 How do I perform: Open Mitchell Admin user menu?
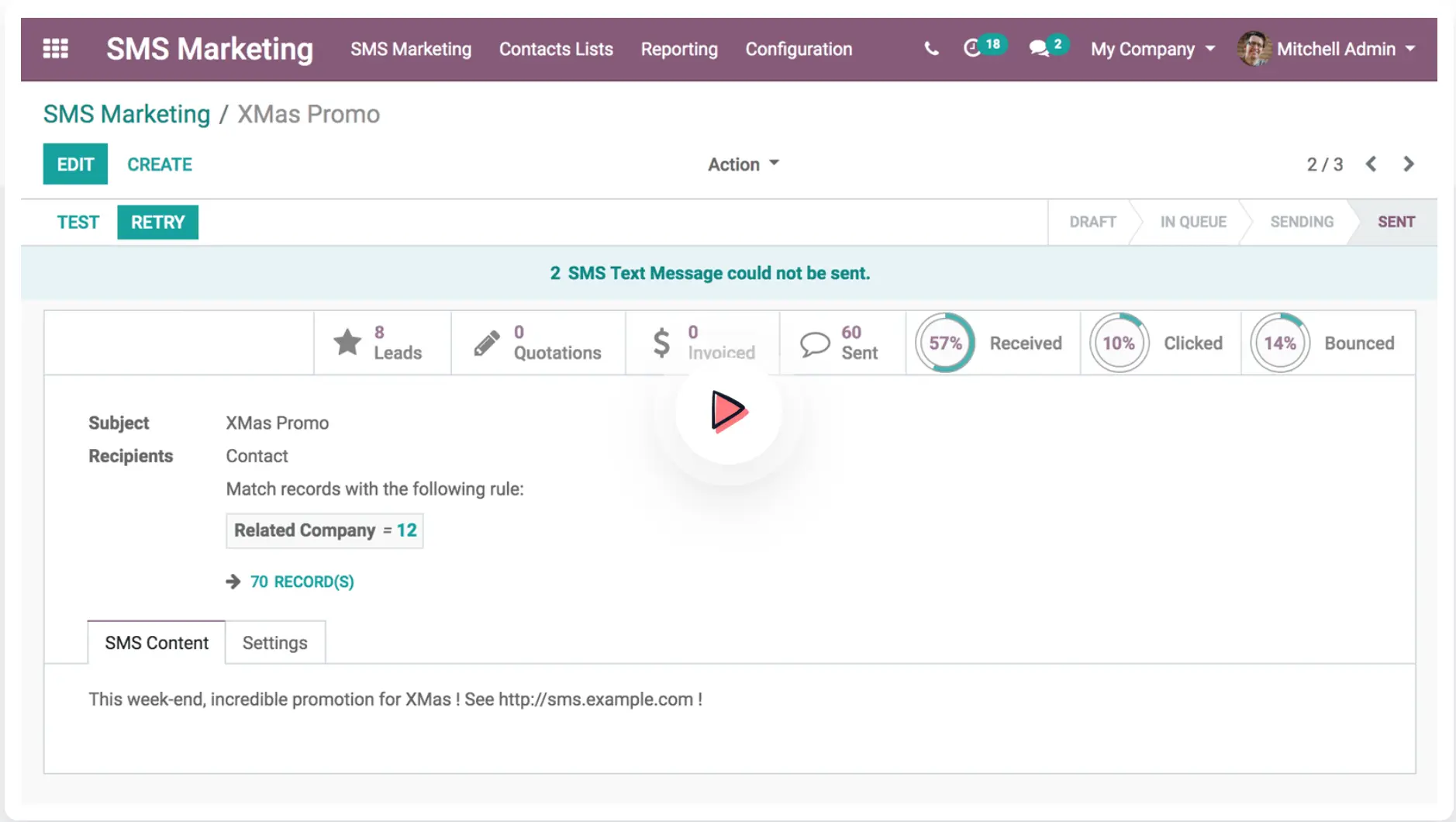[1327, 49]
